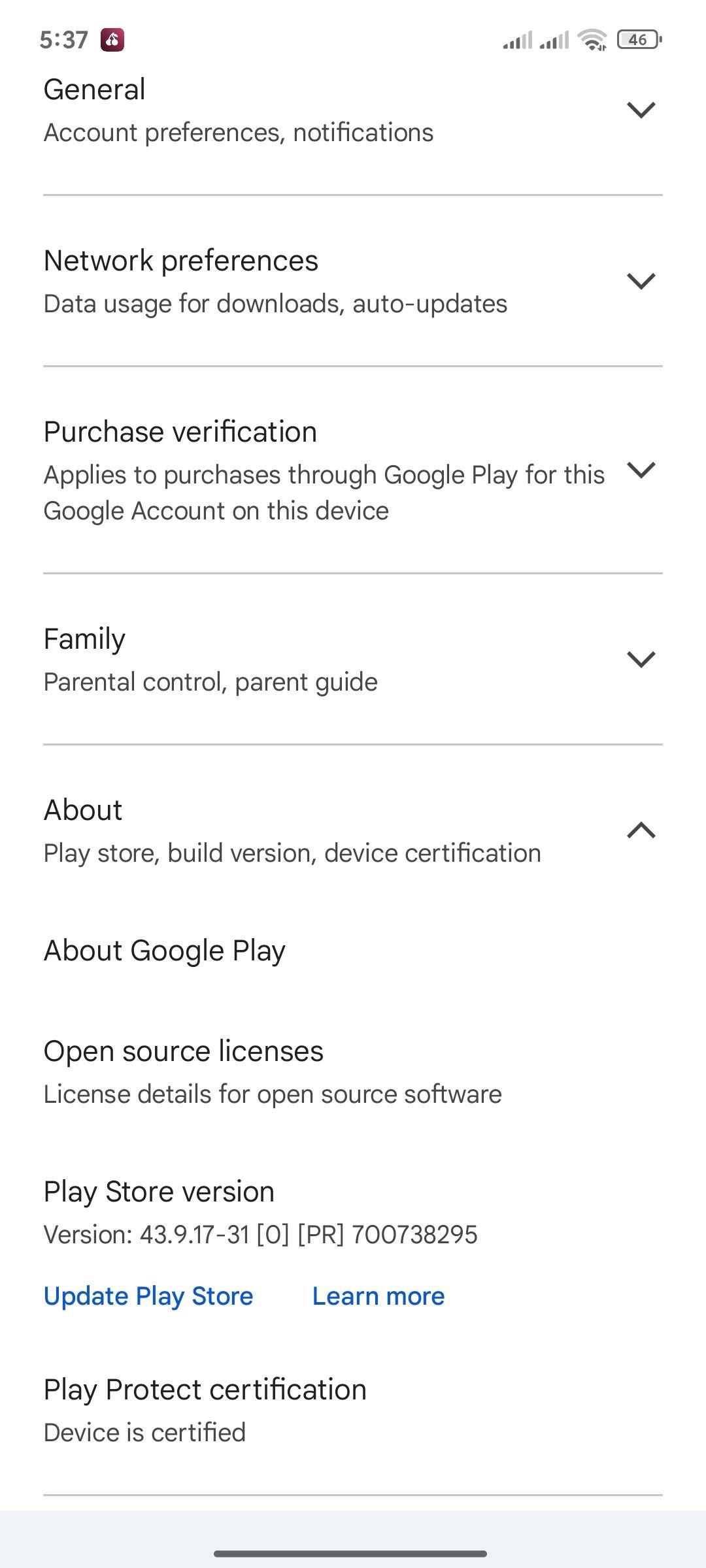Expand Network preferences chevron arrow
Image resolution: width=706 pixels, height=1568 pixels.
tap(641, 281)
